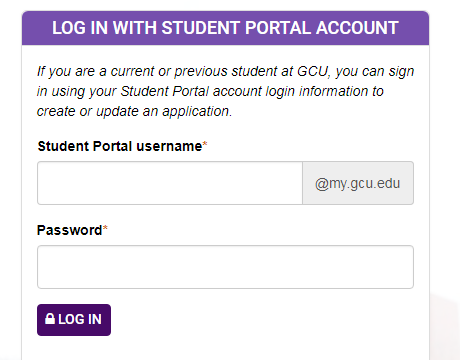461x360 pixels.
Task: Click the '@' symbol in the email suffix
Action: pyautogui.click(x=322, y=184)
